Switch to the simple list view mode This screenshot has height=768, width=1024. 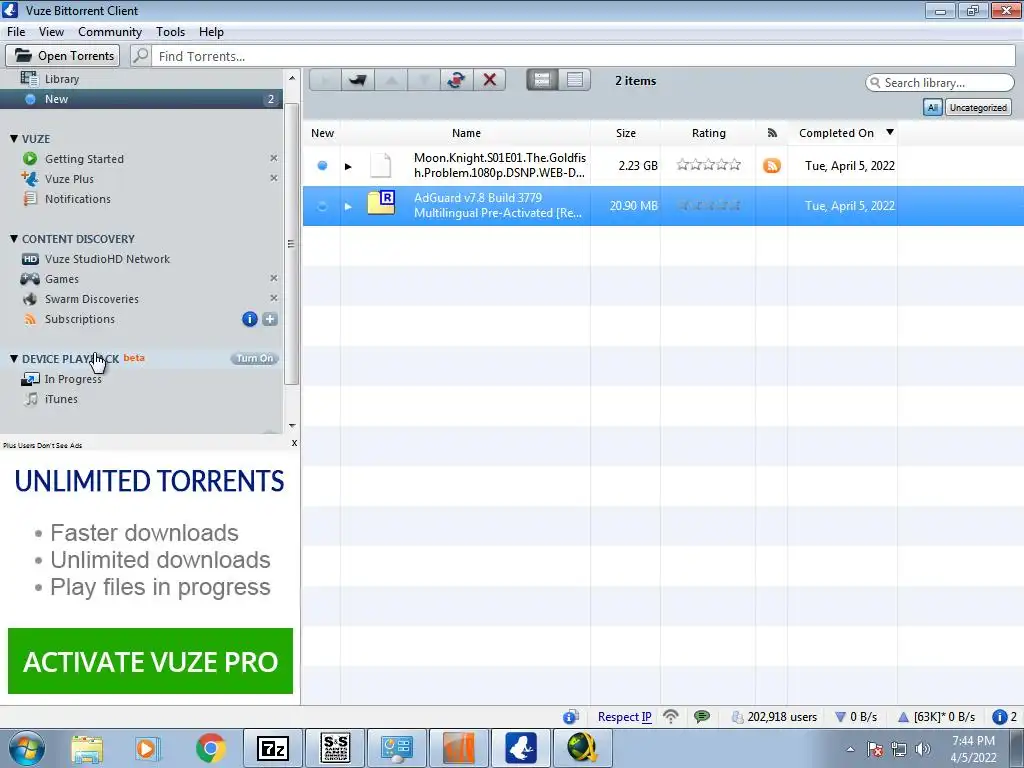[x=575, y=80]
